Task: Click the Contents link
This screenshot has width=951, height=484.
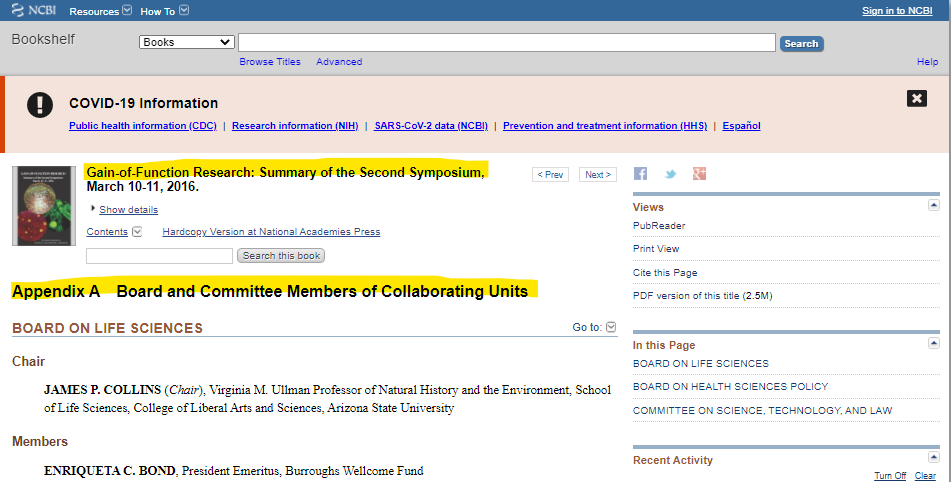Action: pos(107,232)
